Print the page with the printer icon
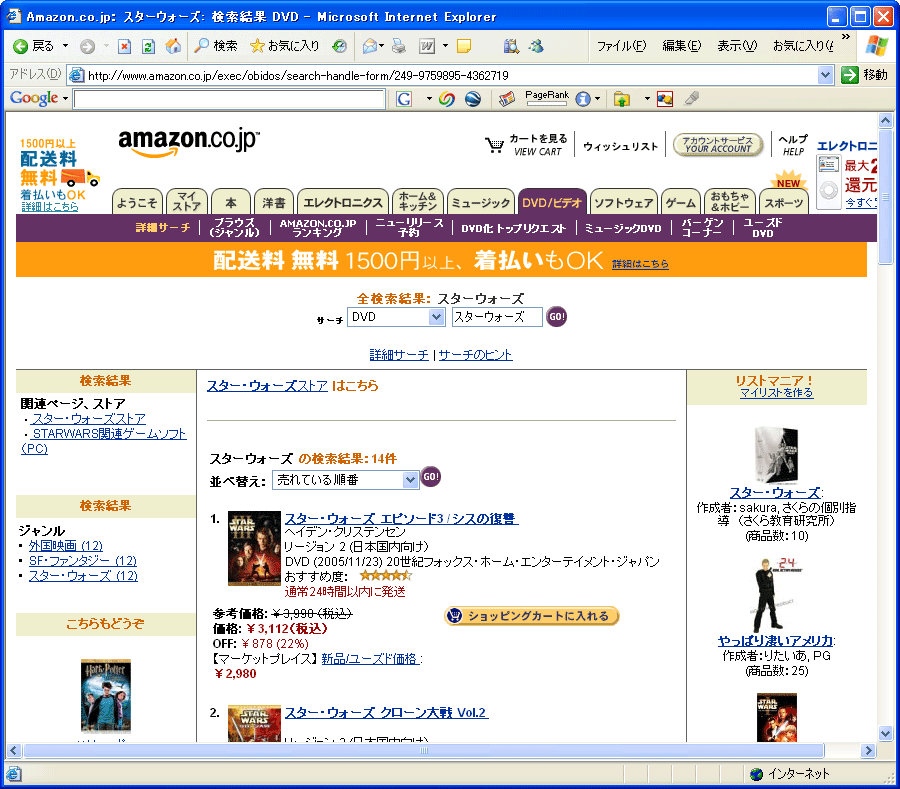Image resolution: width=900 pixels, height=789 pixels. [398, 46]
